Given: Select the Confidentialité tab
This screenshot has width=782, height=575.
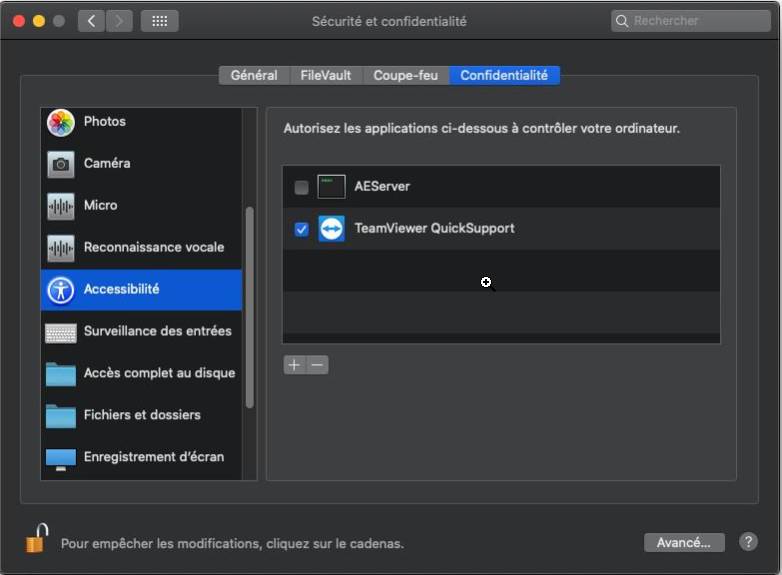Looking at the screenshot, I should click(504, 75).
